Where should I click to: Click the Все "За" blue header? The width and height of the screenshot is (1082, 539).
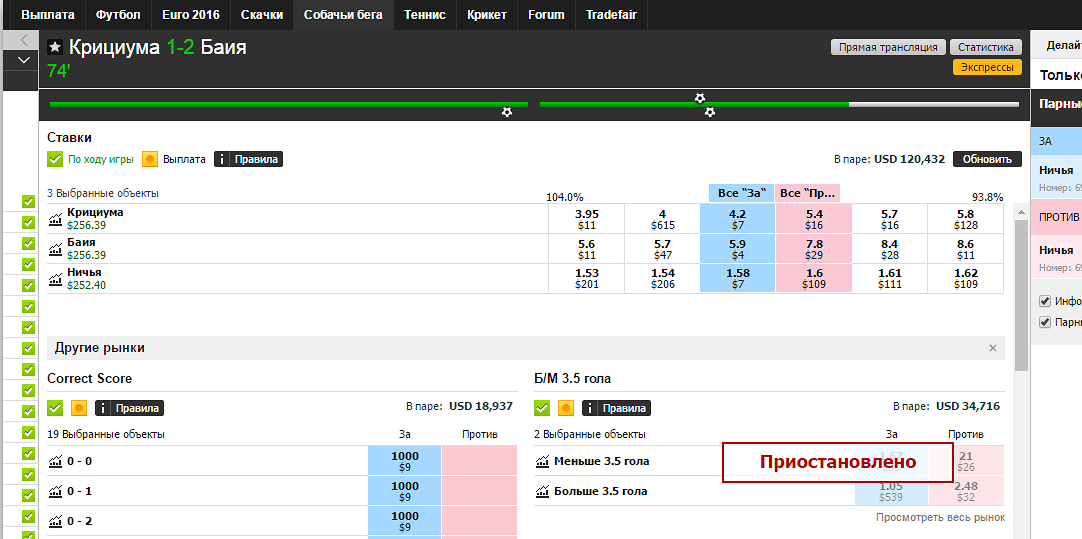pyautogui.click(x=740, y=193)
